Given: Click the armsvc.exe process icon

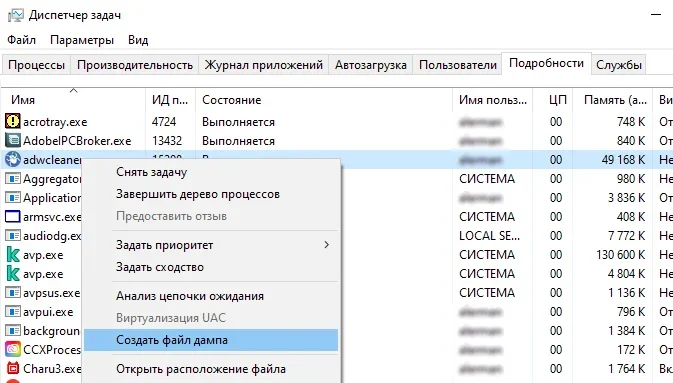Looking at the screenshot, I should click(x=12, y=216).
